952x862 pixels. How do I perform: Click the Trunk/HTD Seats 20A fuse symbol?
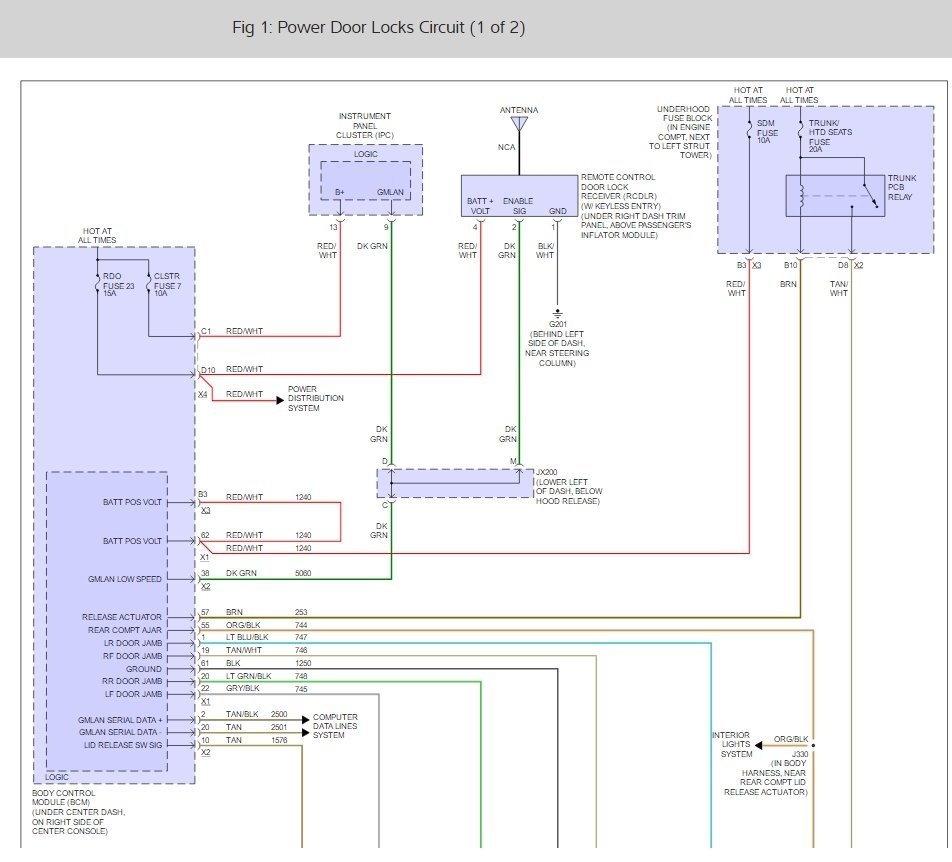click(800, 127)
